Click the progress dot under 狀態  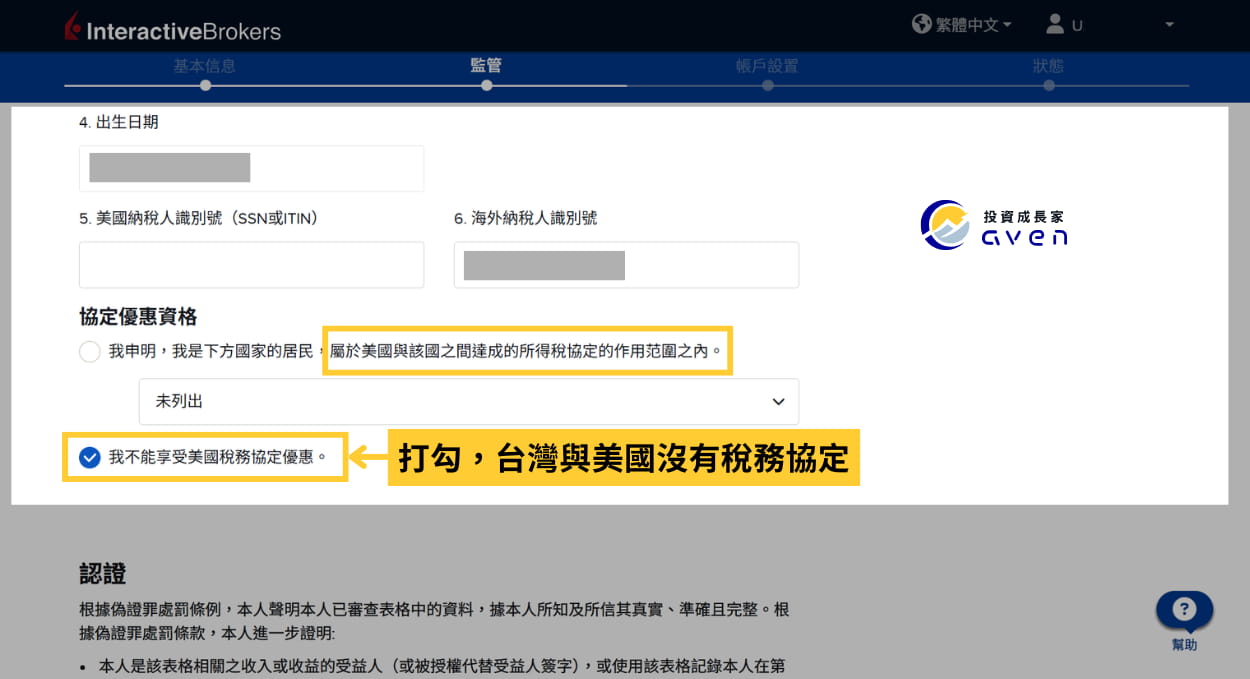[1048, 86]
